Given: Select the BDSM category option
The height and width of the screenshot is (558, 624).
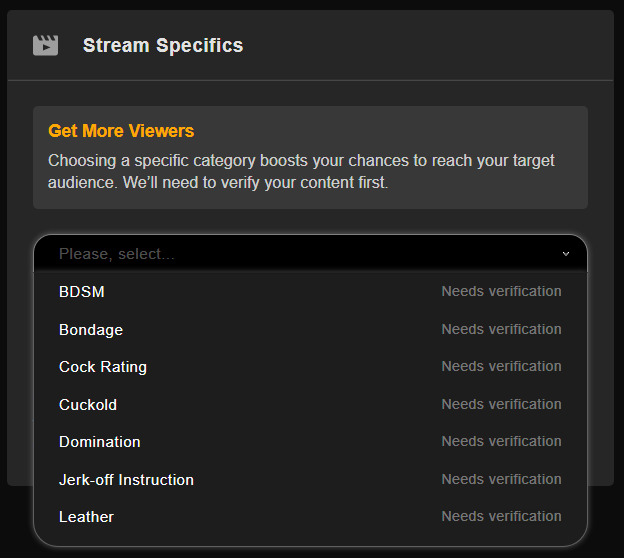Looking at the screenshot, I should [82, 292].
